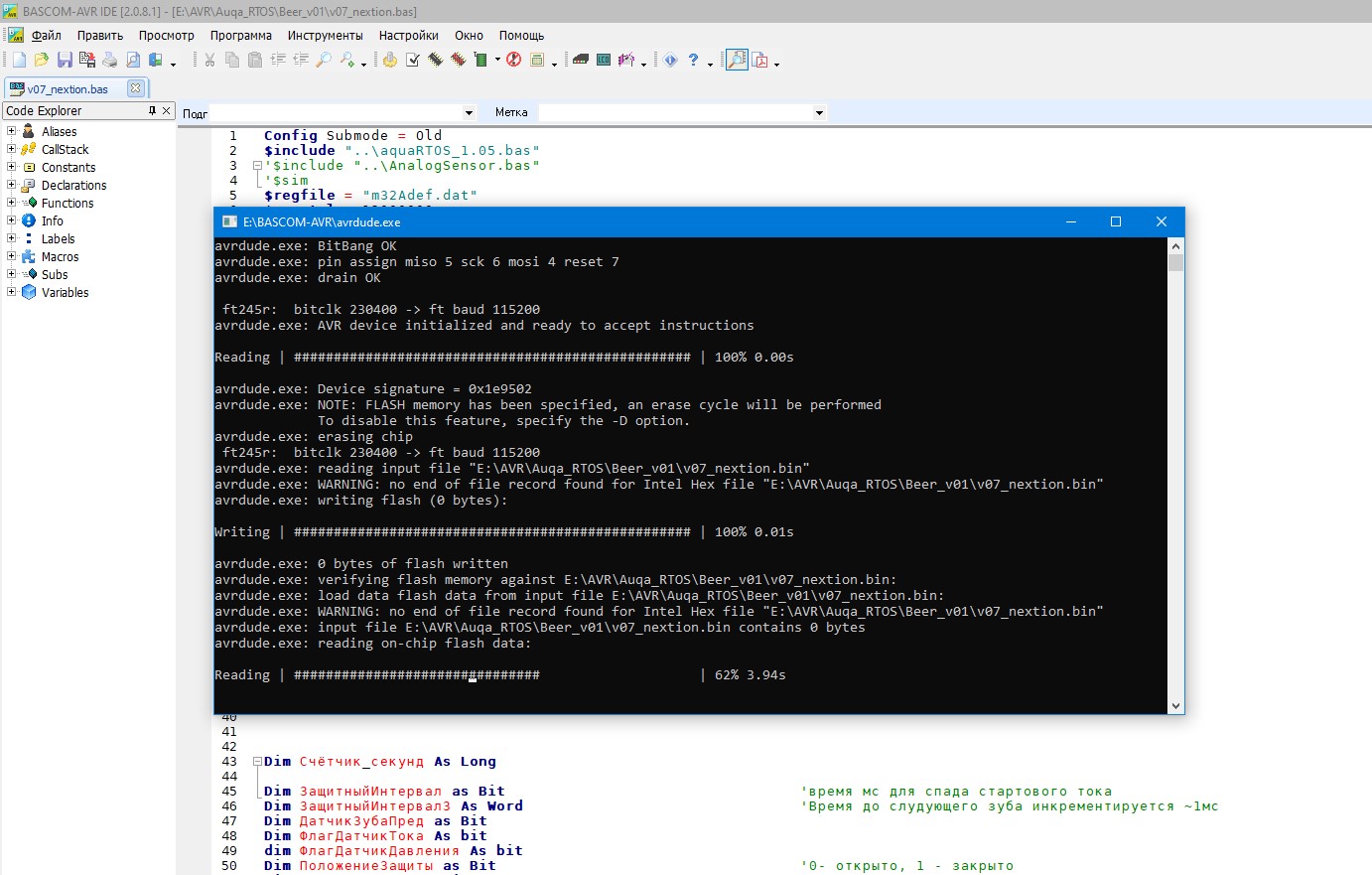Open print preview from toolbar
The image size is (1372, 875).
pos(133,60)
